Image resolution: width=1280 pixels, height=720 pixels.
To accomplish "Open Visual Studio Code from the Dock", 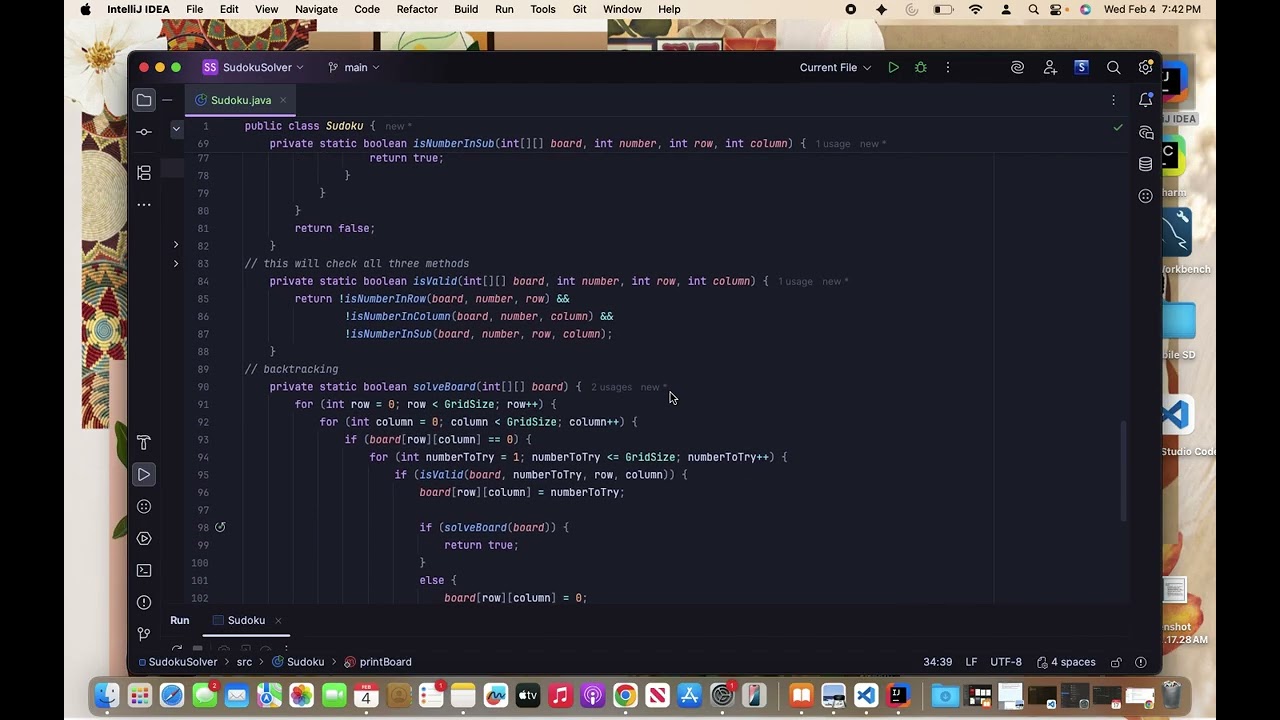I will click(x=866, y=694).
